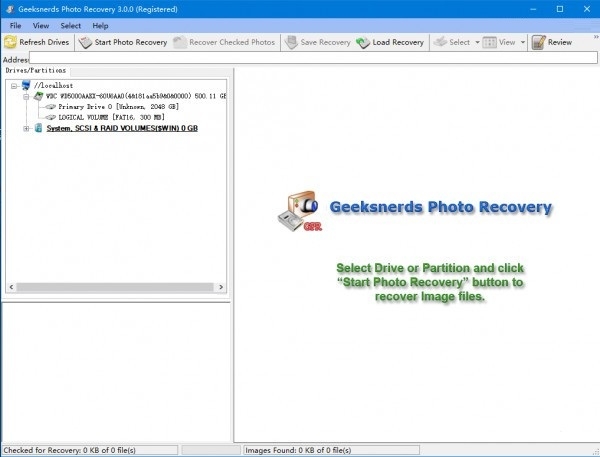600x457 pixels.
Task: Open the File menu
Action: [15, 26]
